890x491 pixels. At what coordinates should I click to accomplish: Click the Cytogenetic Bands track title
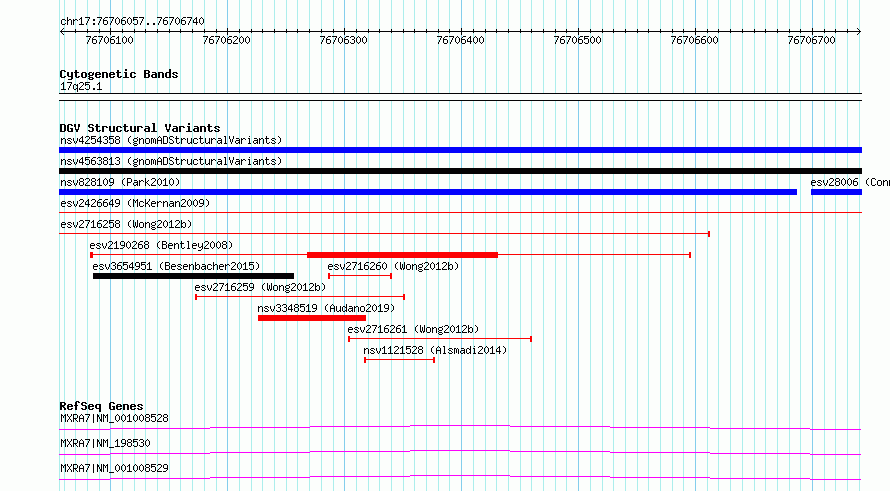coord(119,74)
